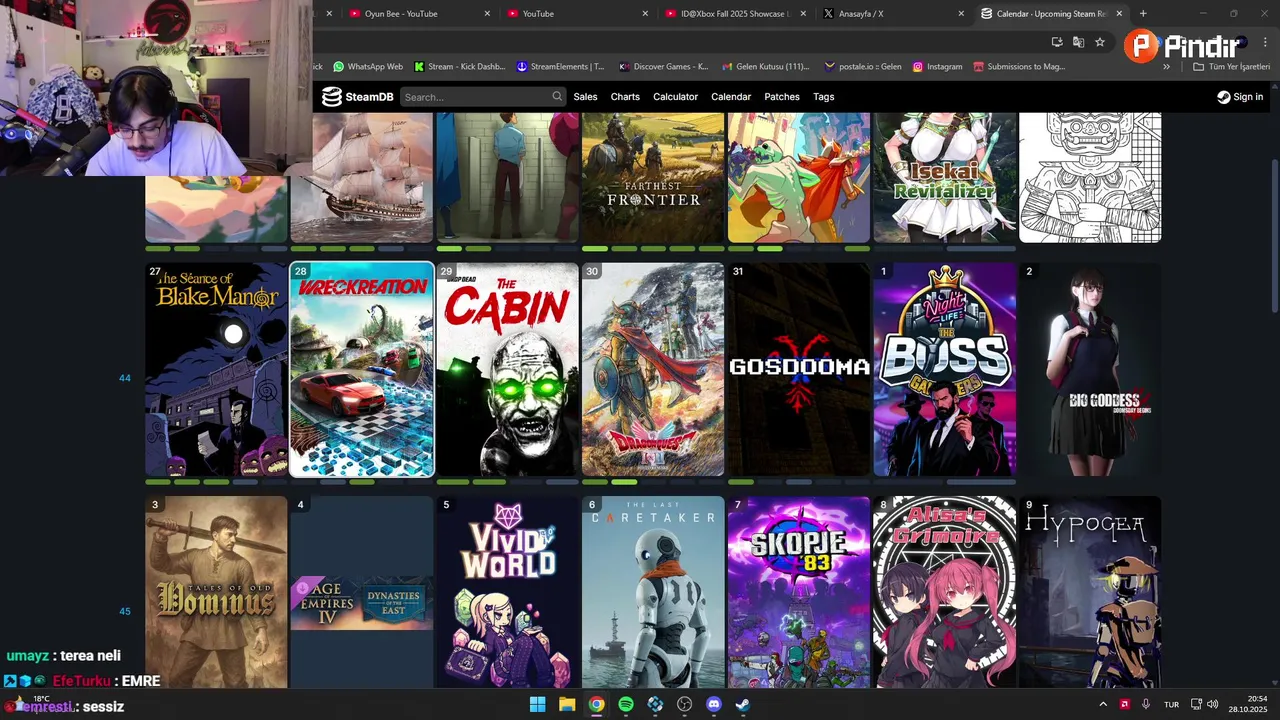Open The Cabin game card
1280x720 pixels.
pyautogui.click(x=508, y=370)
